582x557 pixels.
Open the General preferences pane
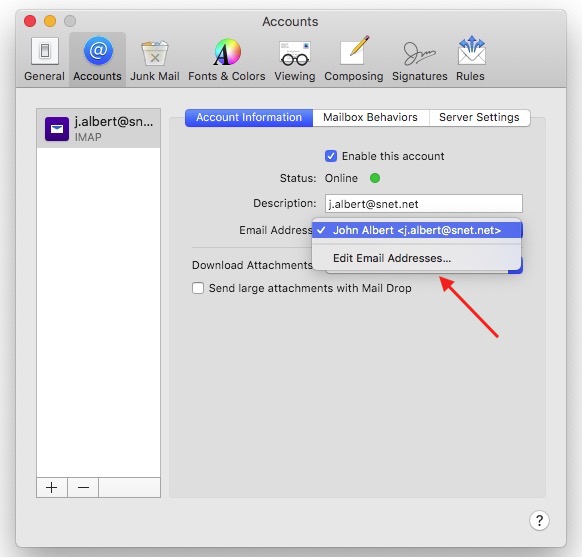tap(44, 59)
